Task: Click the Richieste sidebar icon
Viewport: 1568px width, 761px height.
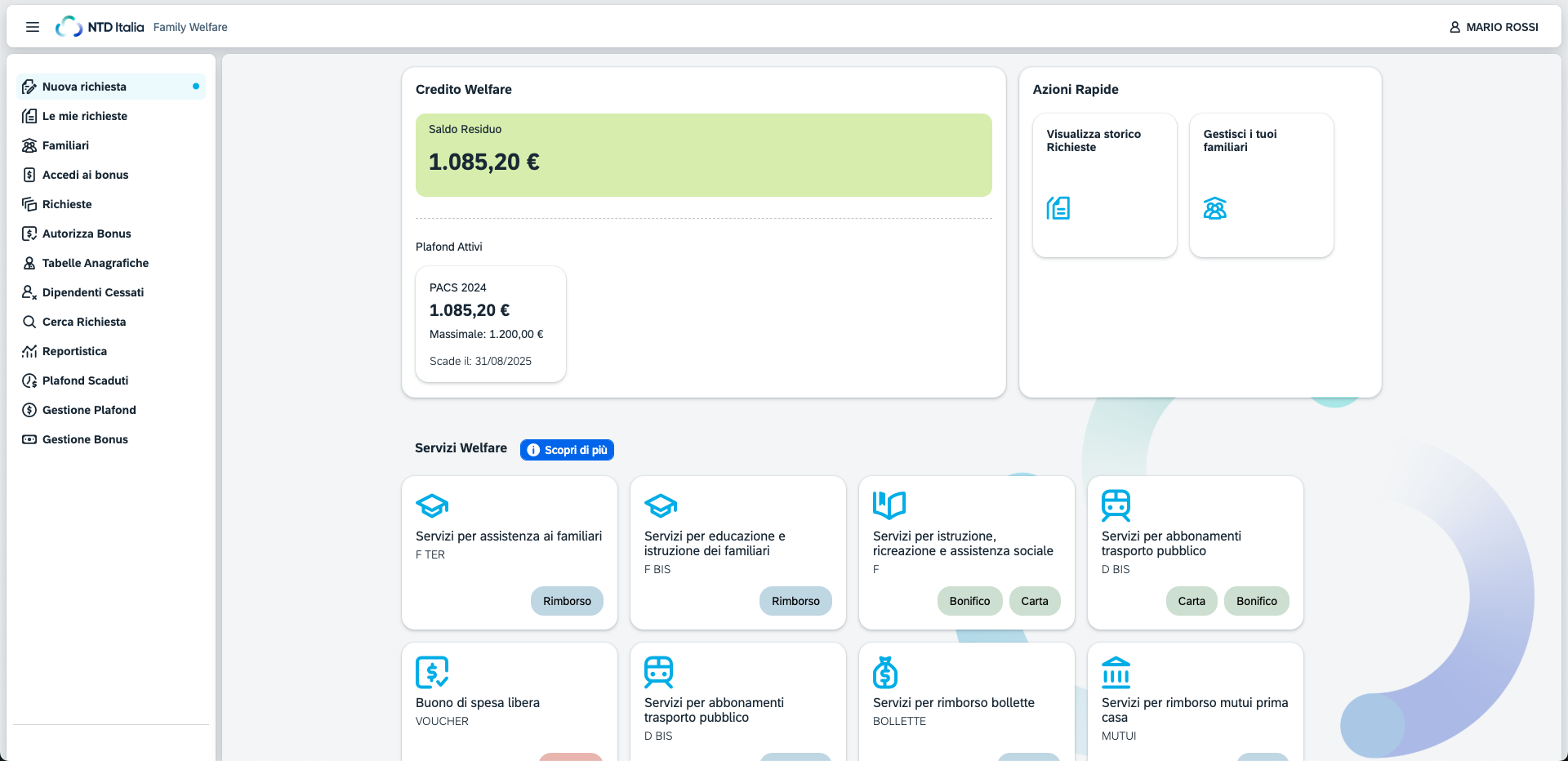Action: coord(29,204)
